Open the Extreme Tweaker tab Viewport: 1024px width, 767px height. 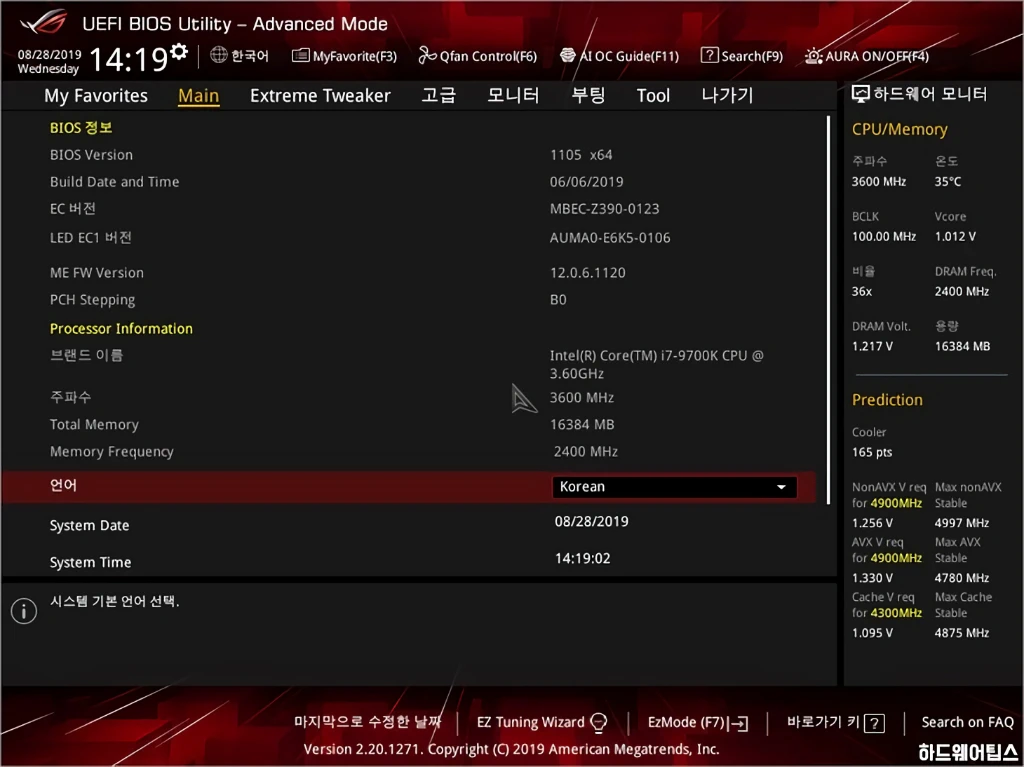(320, 95)
